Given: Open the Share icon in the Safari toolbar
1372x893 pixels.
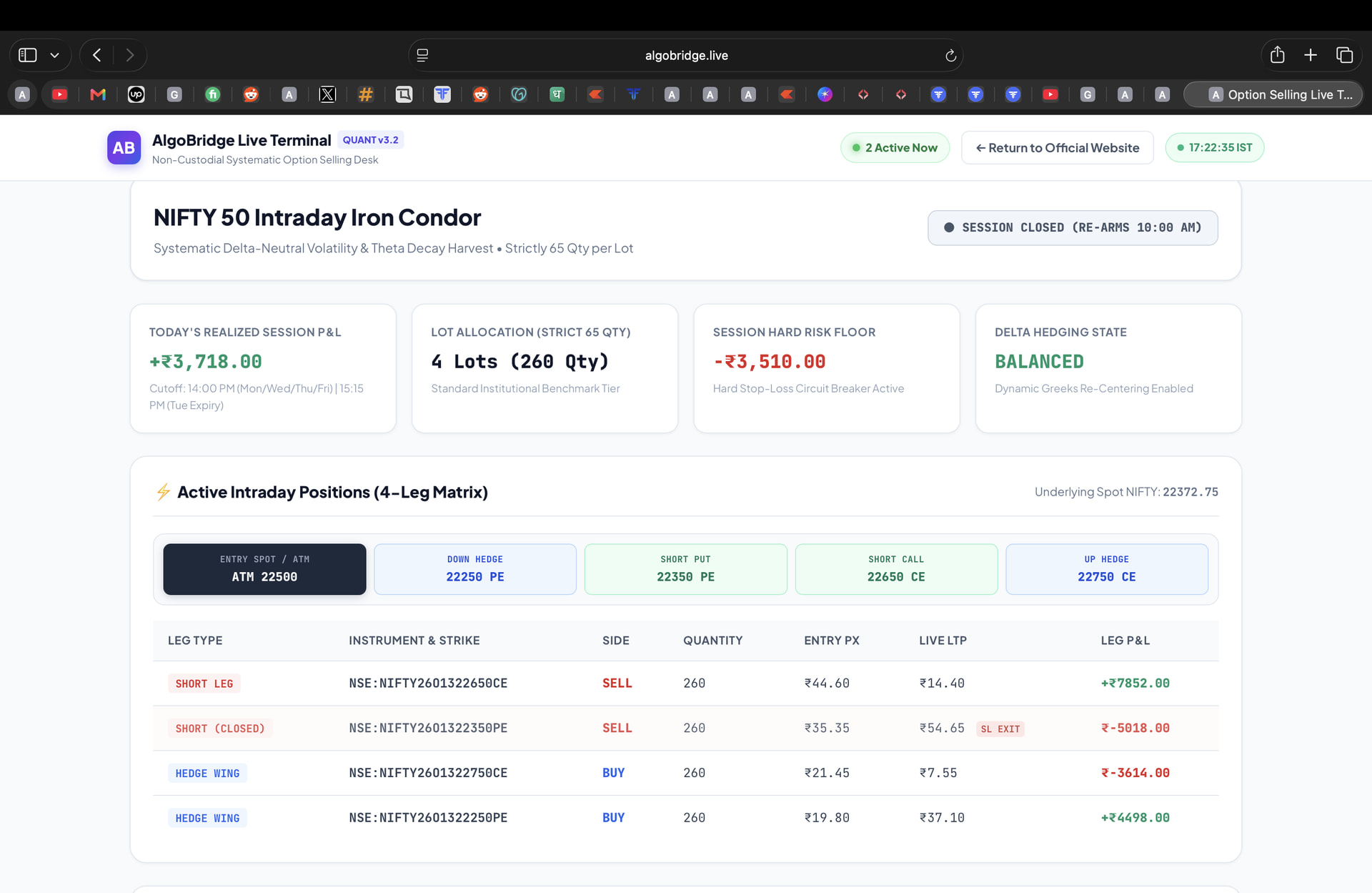Looking at the screenshot, I should click(1278, 54).
